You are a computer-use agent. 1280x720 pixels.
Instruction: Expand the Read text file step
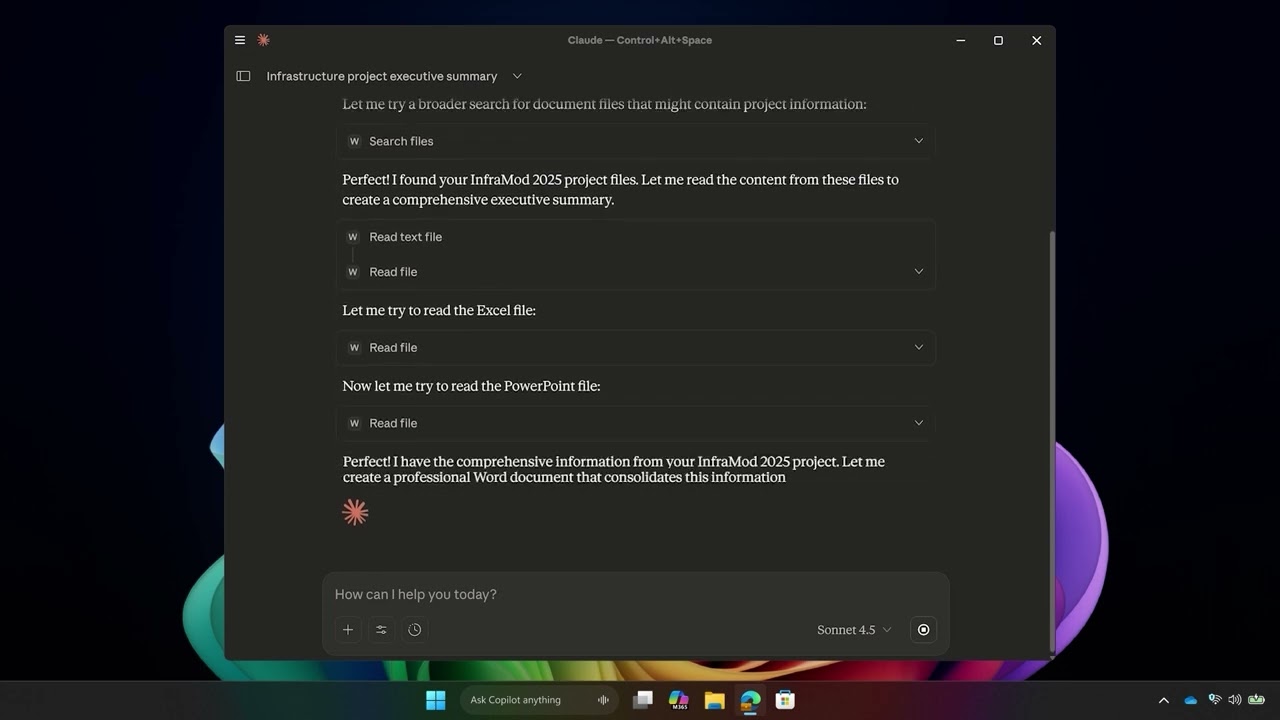[x=405, y=237]
